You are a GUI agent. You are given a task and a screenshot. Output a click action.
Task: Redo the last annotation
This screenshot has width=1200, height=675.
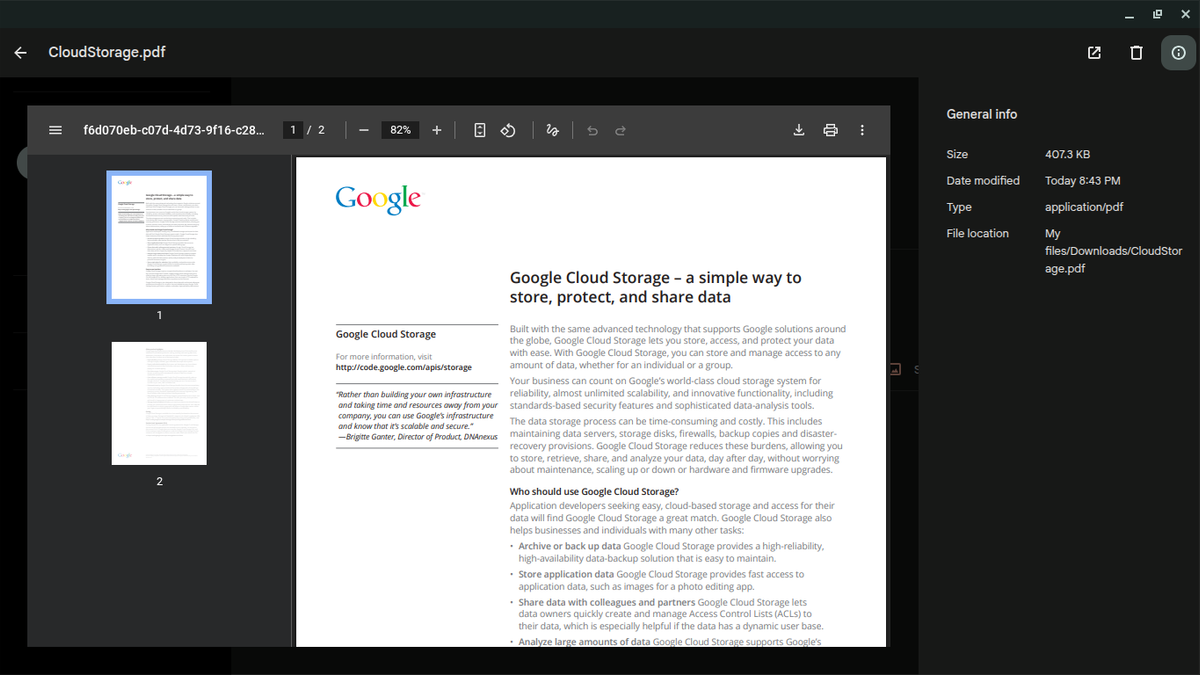(620, 130)
